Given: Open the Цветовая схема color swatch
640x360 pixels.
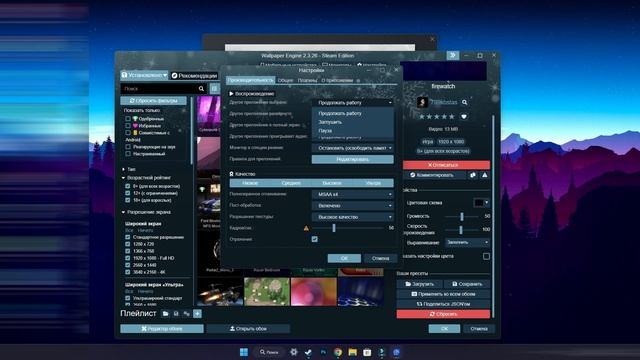Looking at the screenshot, I should (x=481, y=202).
